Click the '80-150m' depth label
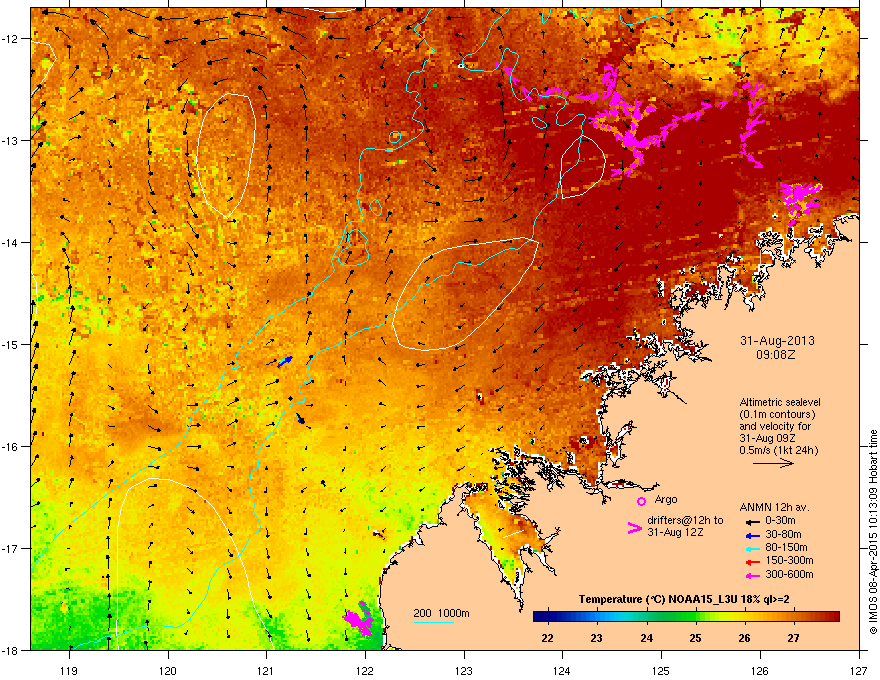This screenshot has height=680, width=880. (x=786, y=547)
